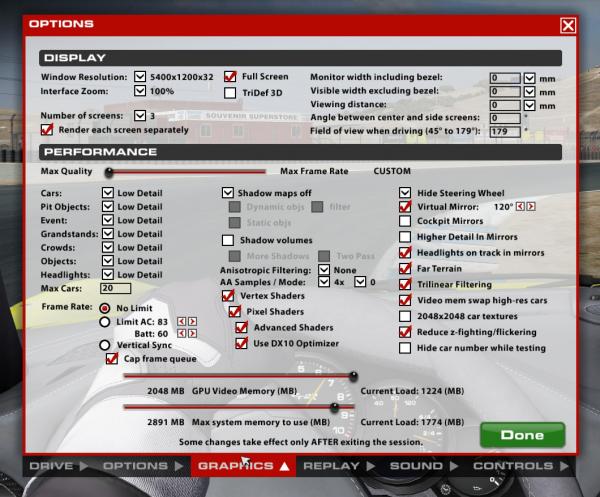The height and width of the screenshot is (497, 600).
Task: Click the Limit AC increase arrow
Action: [190, 321]
